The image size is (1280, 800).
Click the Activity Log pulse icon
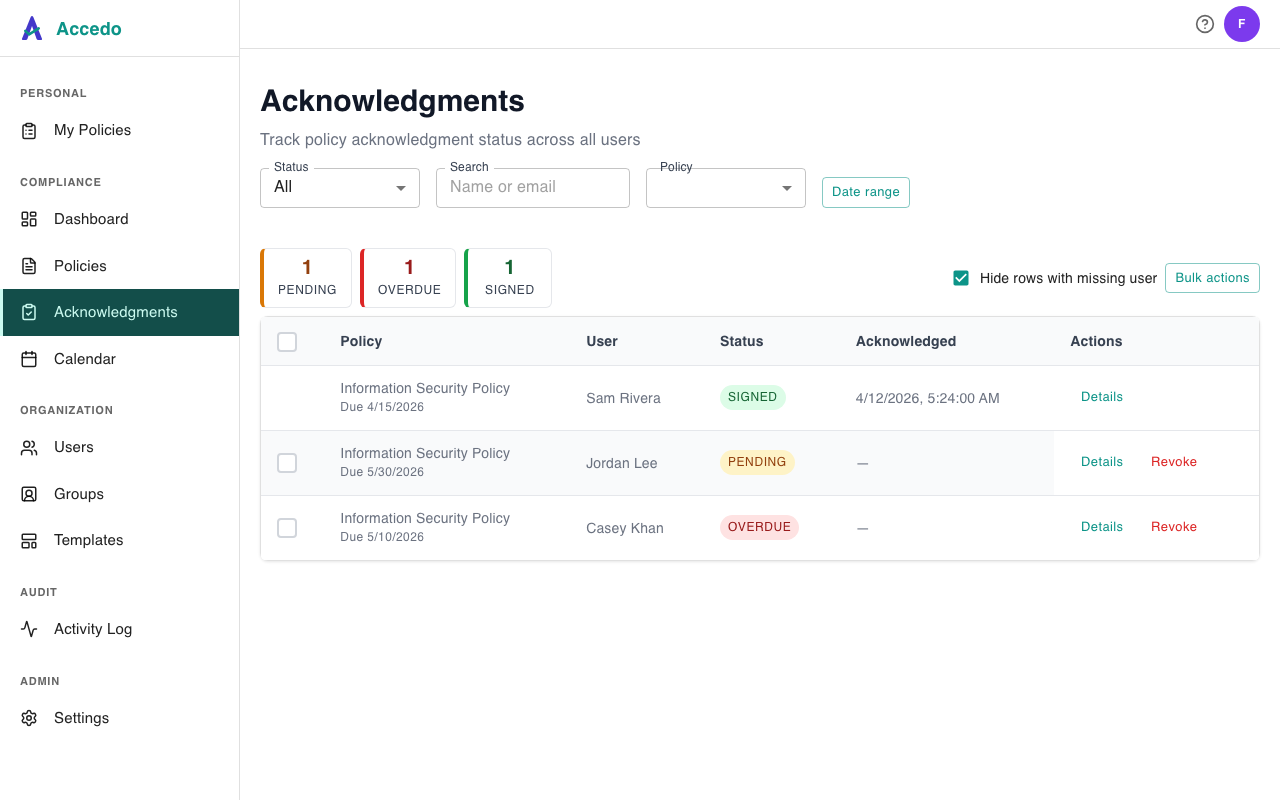tap(29, 629)
